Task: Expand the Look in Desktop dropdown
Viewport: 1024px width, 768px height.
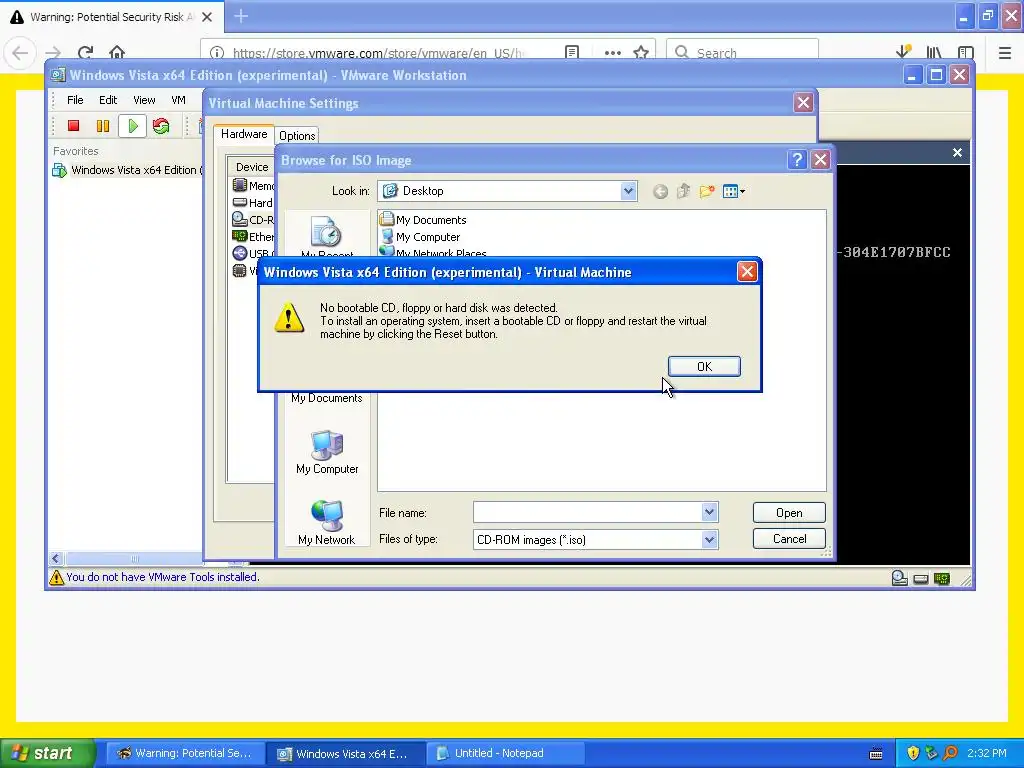Action: tap(628, 191)
